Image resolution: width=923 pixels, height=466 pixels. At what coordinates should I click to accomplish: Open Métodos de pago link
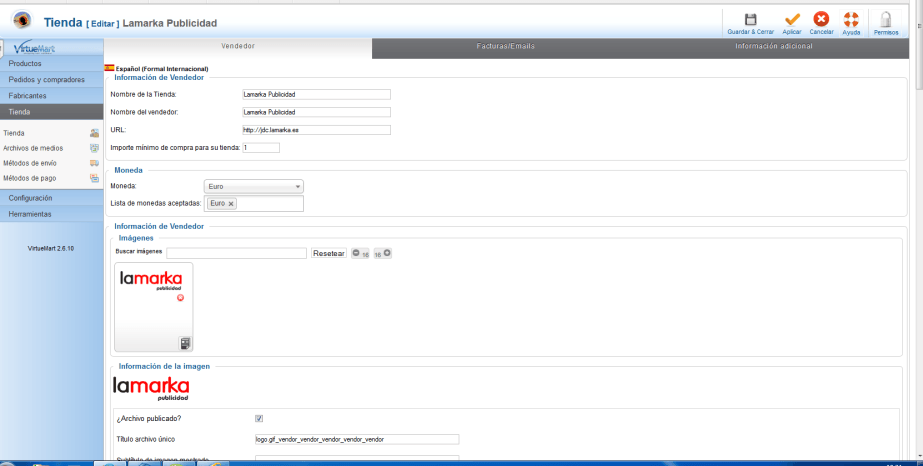pos(29,178)
